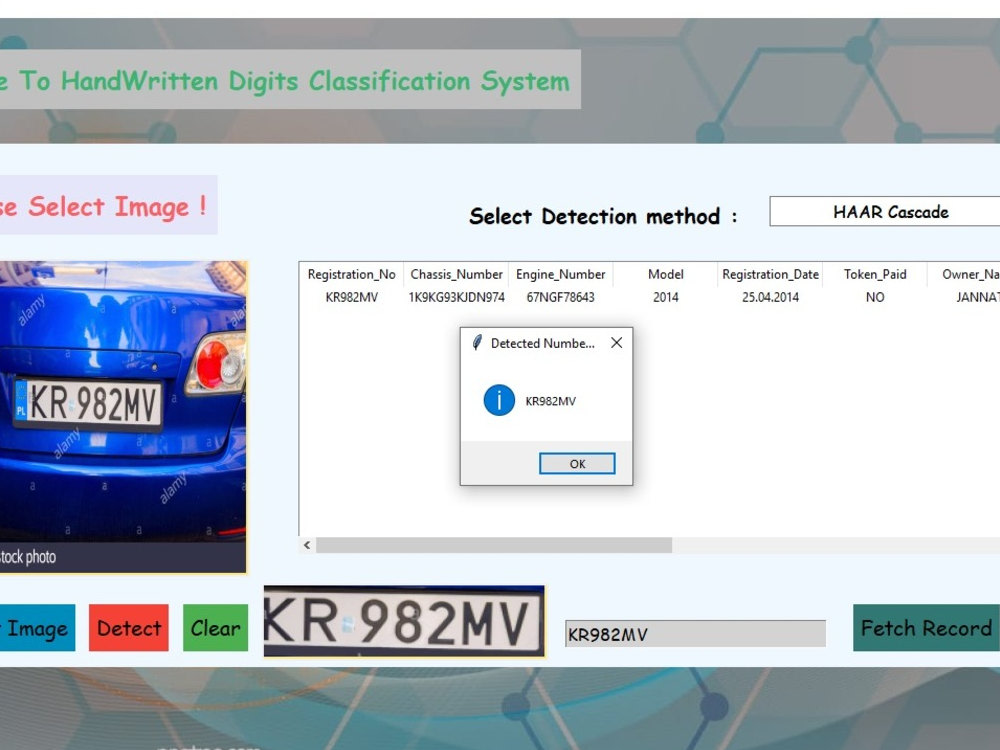Click the Fetch Record button
The height and width of the screenshot is (750, 1000).
point(927,628)
